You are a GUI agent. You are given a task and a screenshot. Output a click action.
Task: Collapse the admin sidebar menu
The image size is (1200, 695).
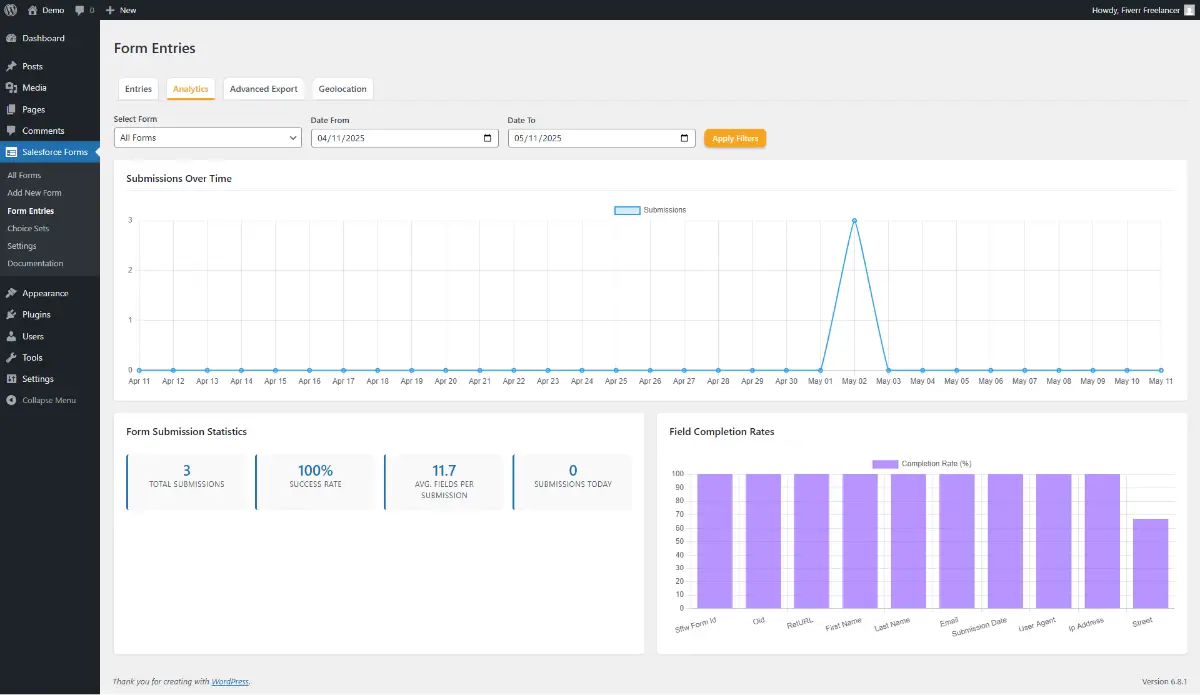[12, 401]
